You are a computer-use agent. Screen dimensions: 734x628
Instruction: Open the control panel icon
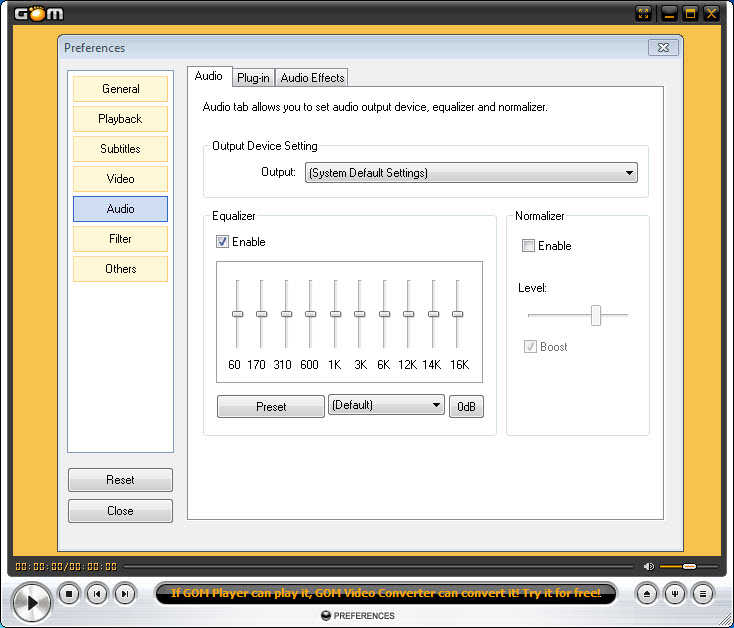click(676, 594)
